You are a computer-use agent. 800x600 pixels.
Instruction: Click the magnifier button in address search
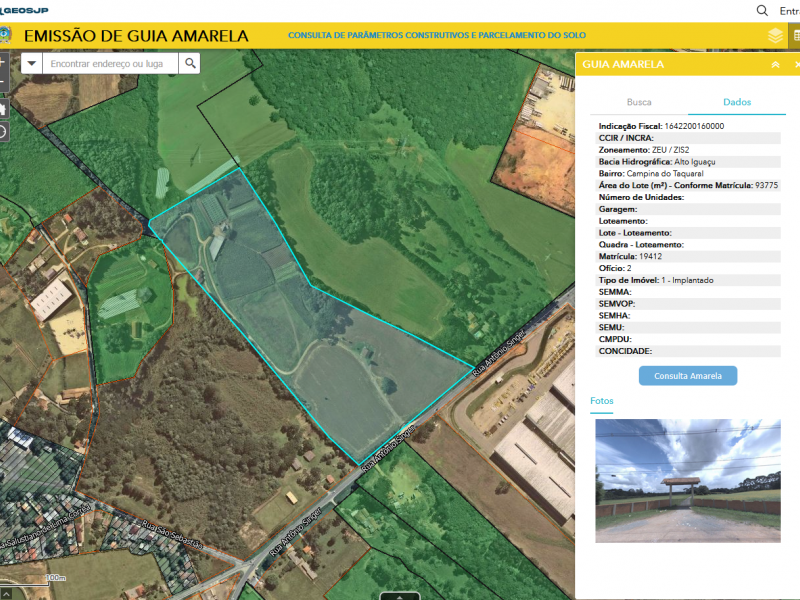click(x=190, y=63)
